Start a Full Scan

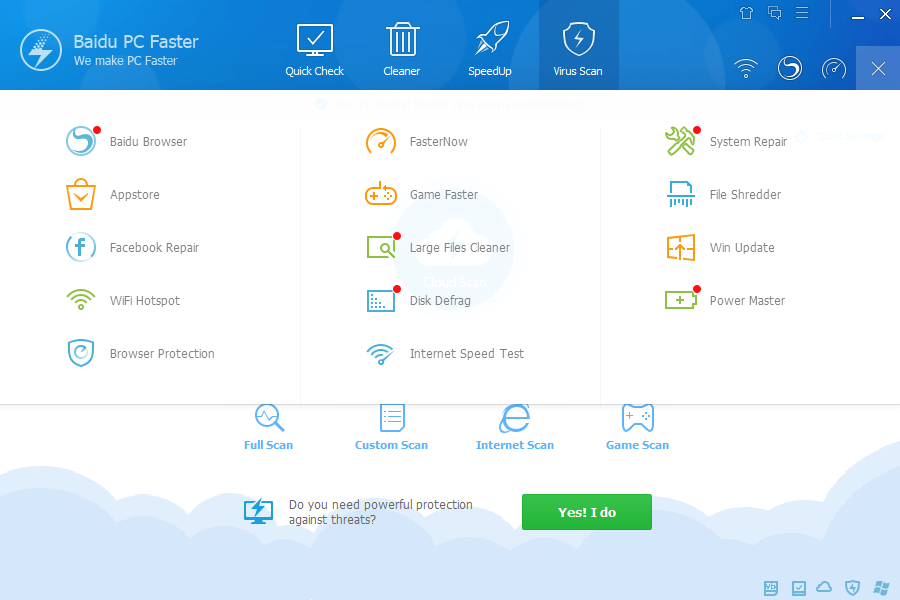(269, 427)
